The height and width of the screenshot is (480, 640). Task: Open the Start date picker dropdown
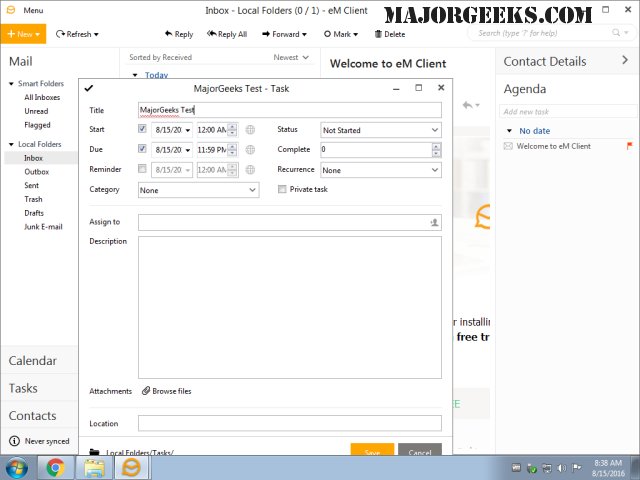pyautogui.click(x=188, y=130)
